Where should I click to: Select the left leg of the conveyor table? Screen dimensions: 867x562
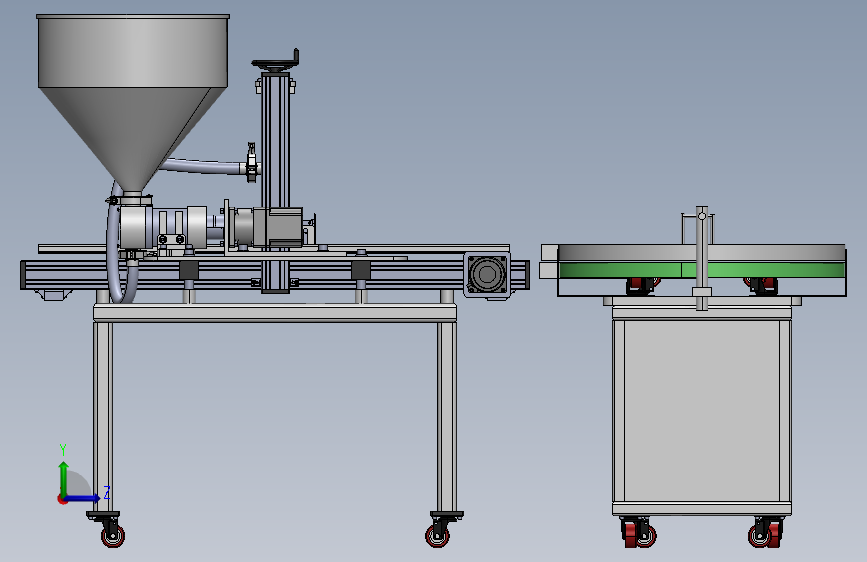pyautogui.click(x=103, y=417)
